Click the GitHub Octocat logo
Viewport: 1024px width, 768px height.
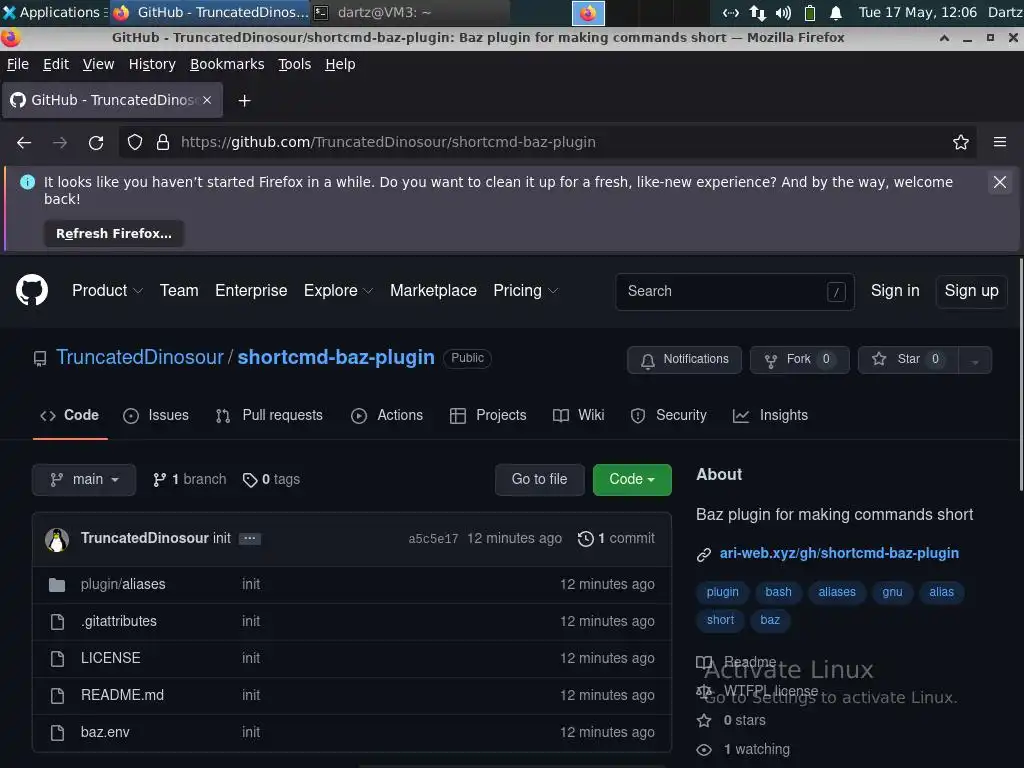pos(32,291)
